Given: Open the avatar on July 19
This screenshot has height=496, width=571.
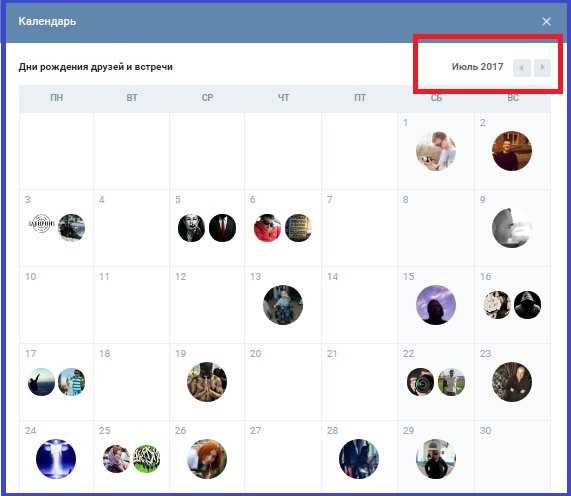Looking at the screenshot, I should (x=207, y=382).
